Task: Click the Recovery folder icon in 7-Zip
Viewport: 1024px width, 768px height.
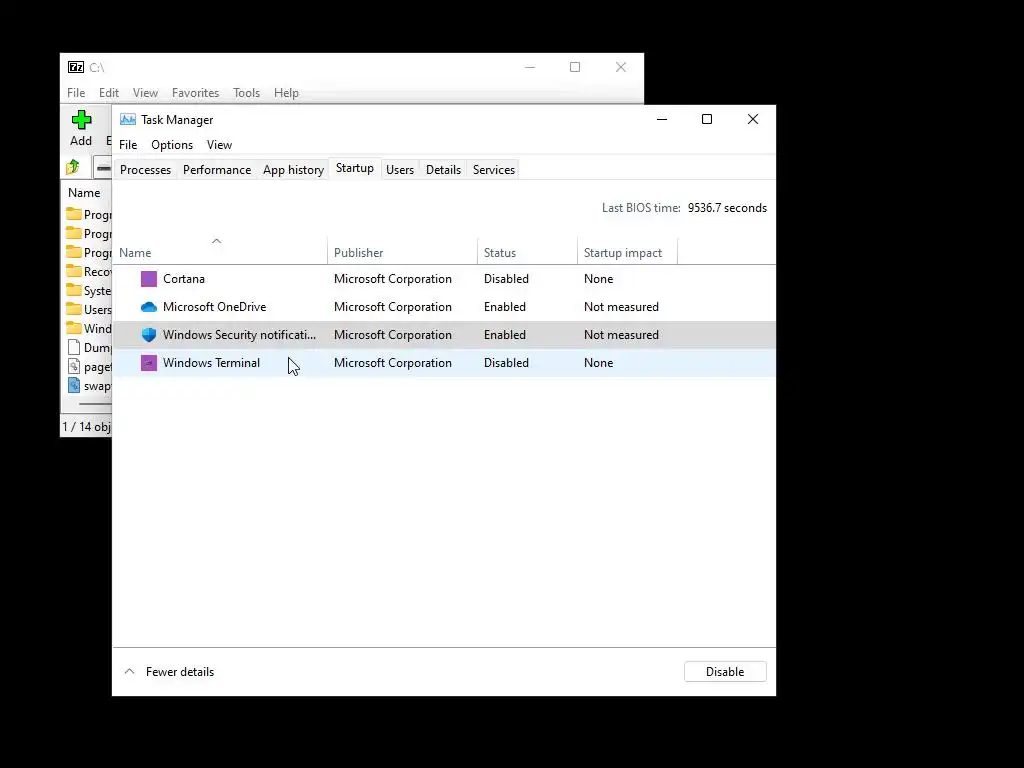Action: tap(74, 271)
